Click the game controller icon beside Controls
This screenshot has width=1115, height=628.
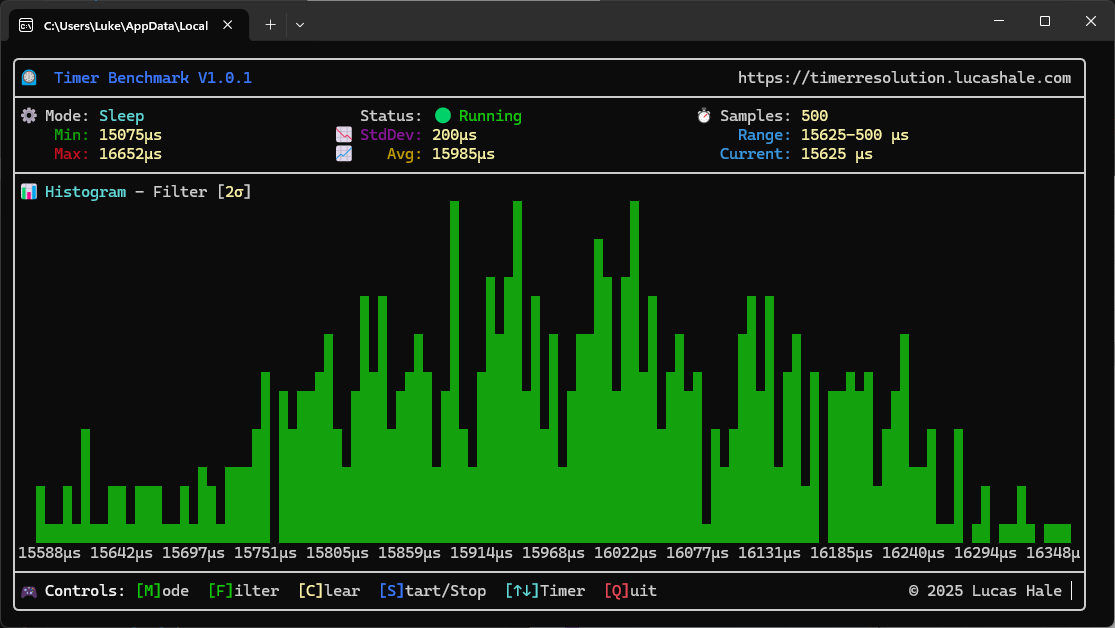28,591
